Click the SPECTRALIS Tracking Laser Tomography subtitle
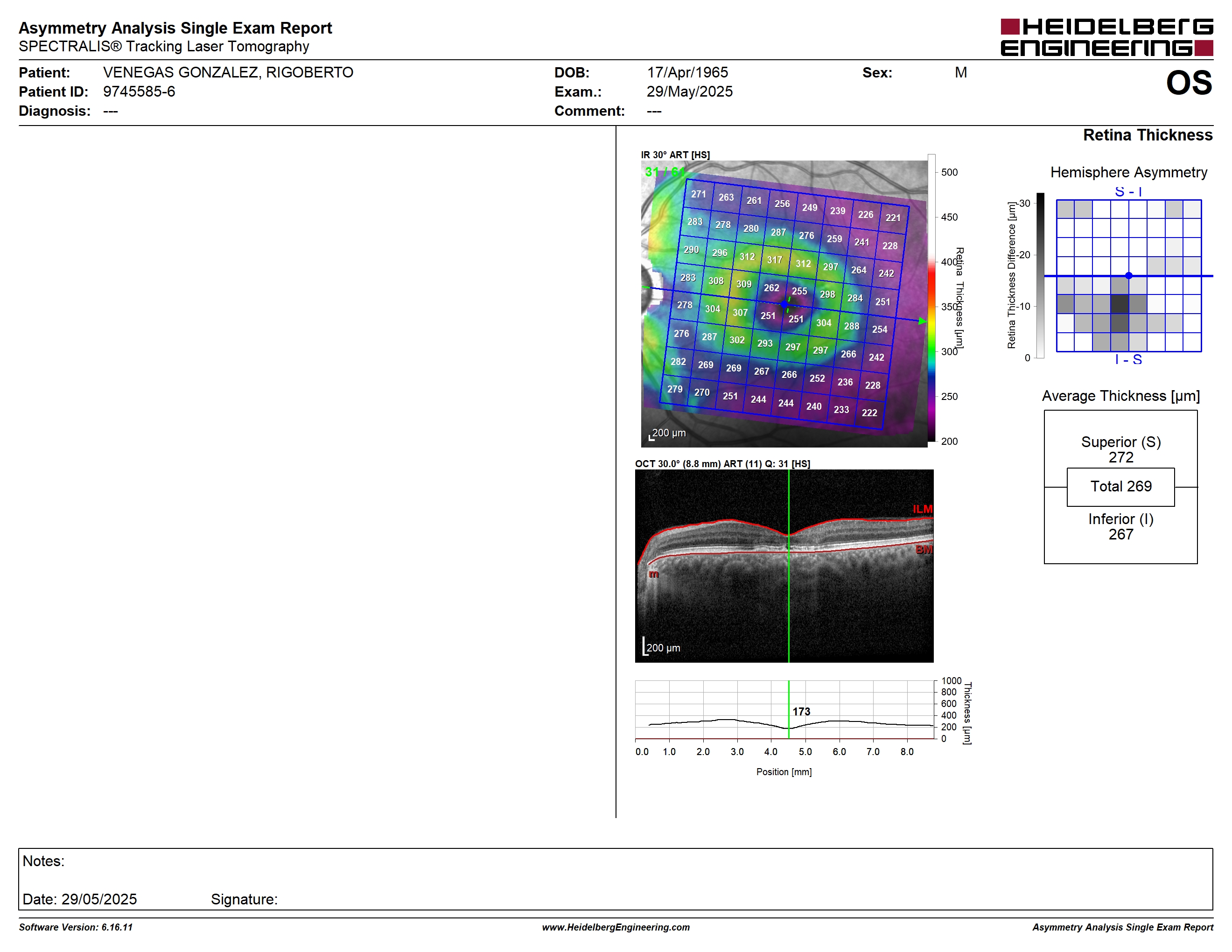Viewport: 1232px width, 952px height. click(164, 46)
